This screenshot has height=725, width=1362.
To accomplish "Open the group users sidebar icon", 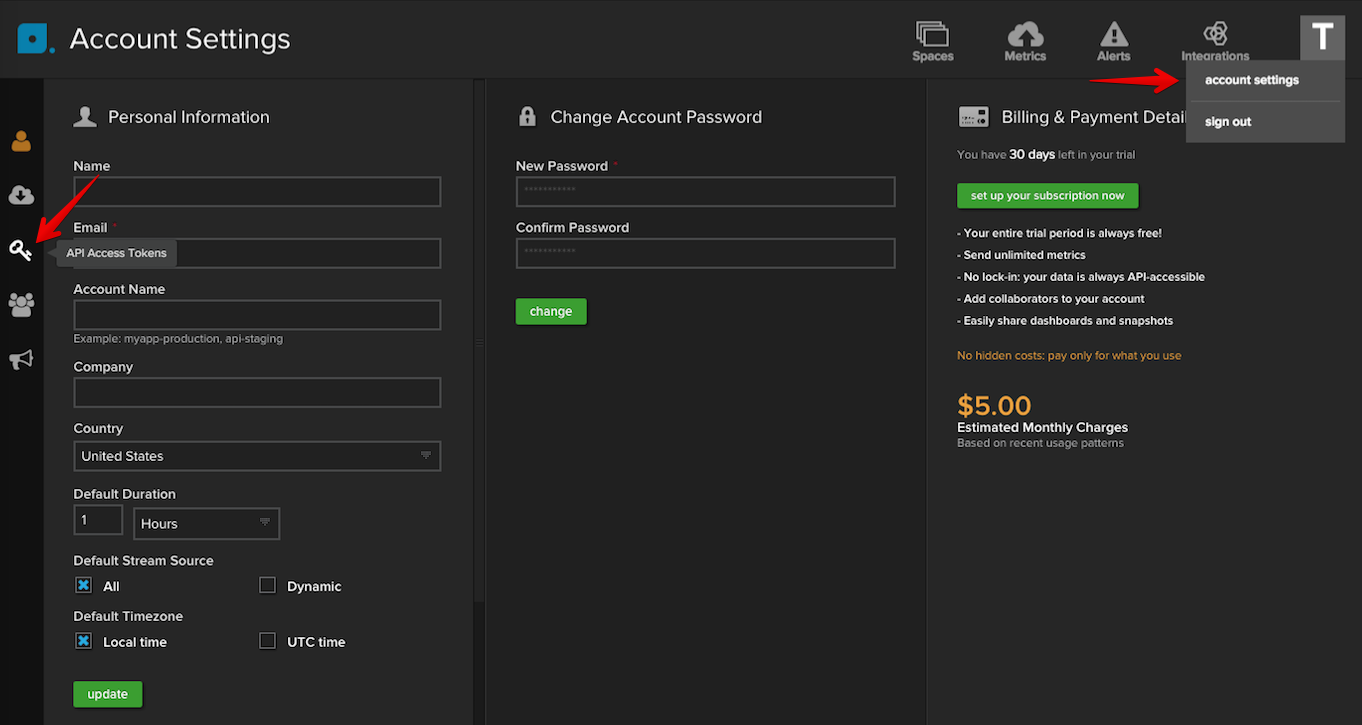I will 21,304.
